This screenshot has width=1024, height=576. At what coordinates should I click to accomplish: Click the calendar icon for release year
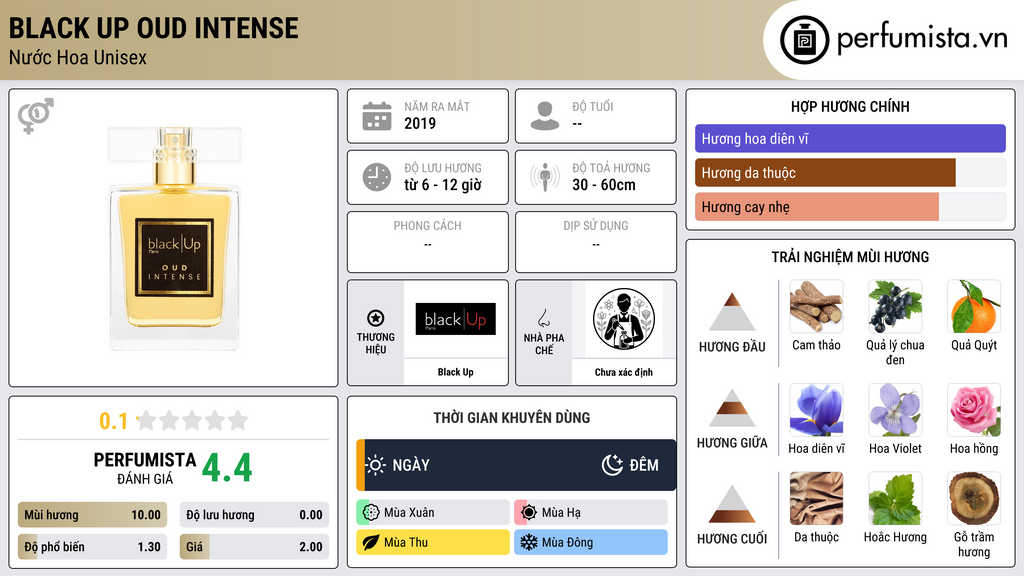[x=377, y=116]
